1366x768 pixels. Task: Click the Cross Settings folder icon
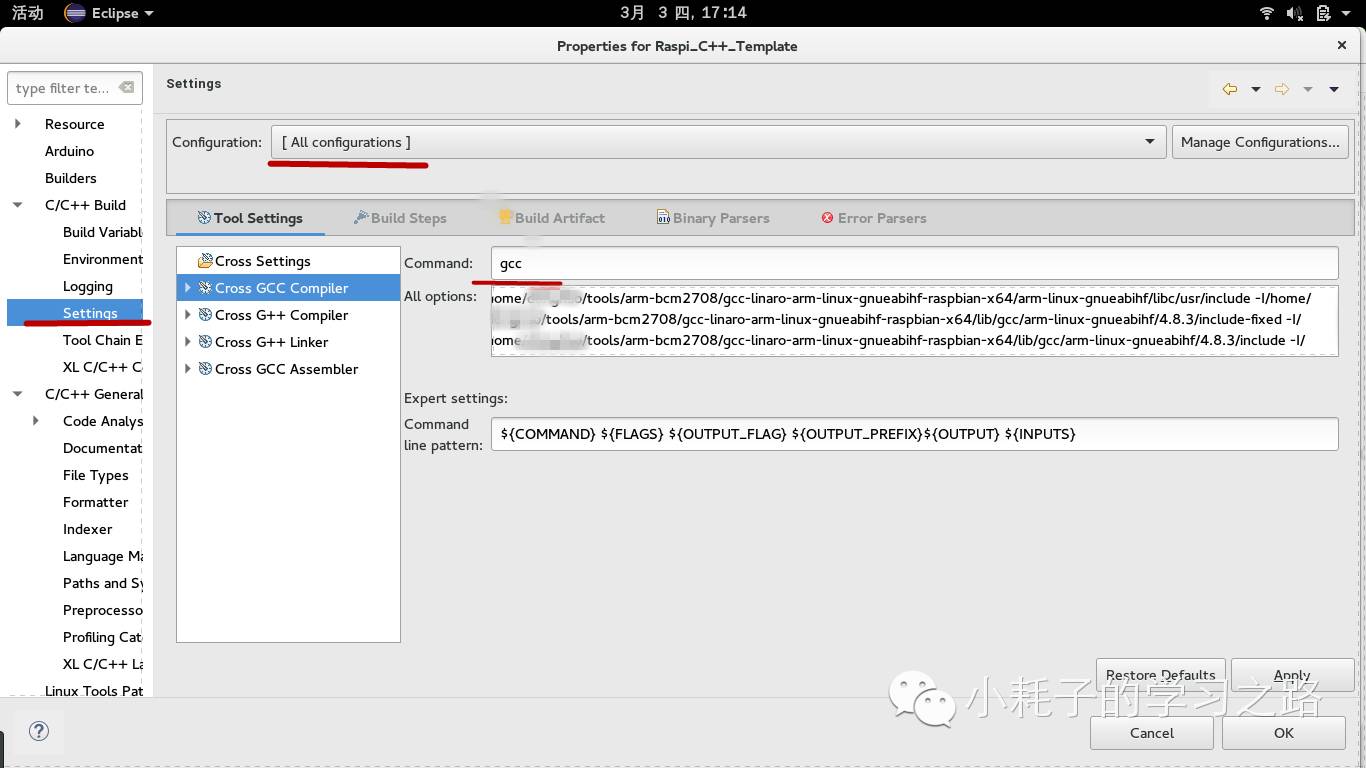click(x=205, y=261)
